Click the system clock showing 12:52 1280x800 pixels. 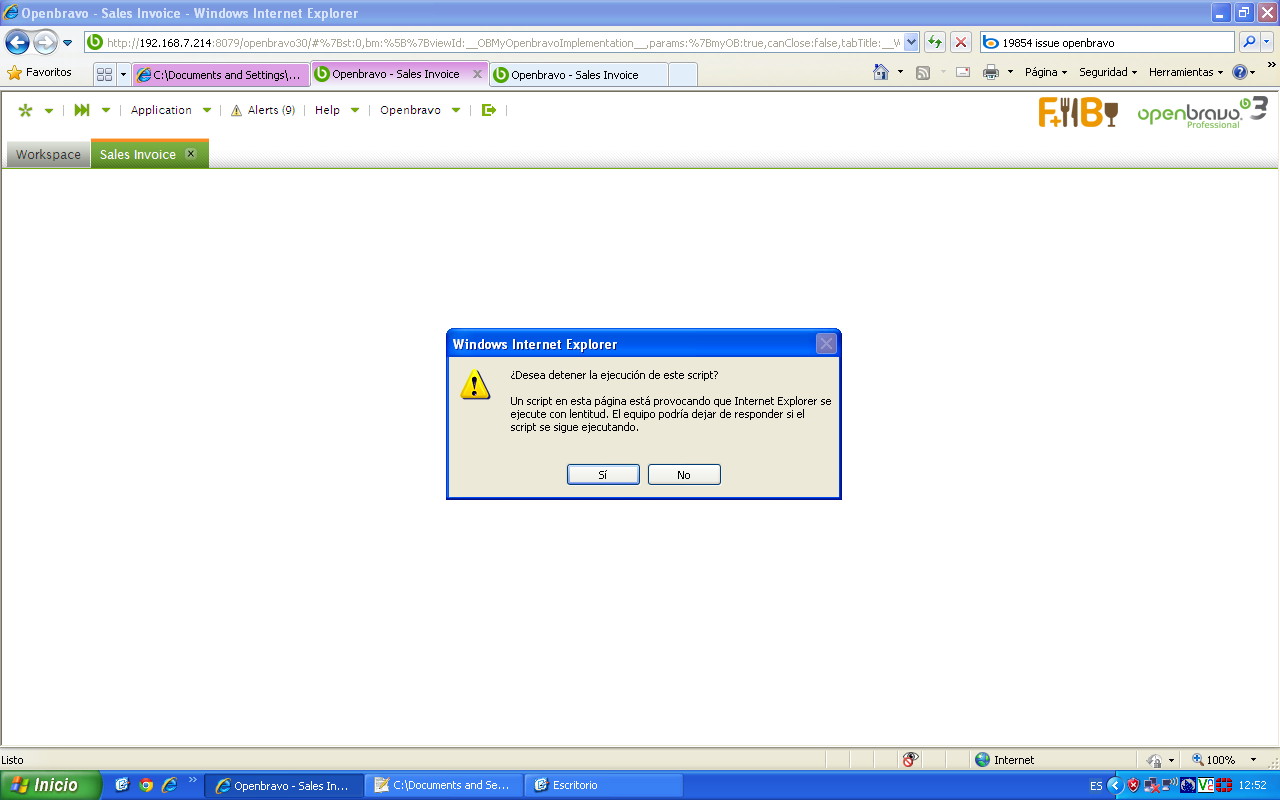tap(1252, 786)
